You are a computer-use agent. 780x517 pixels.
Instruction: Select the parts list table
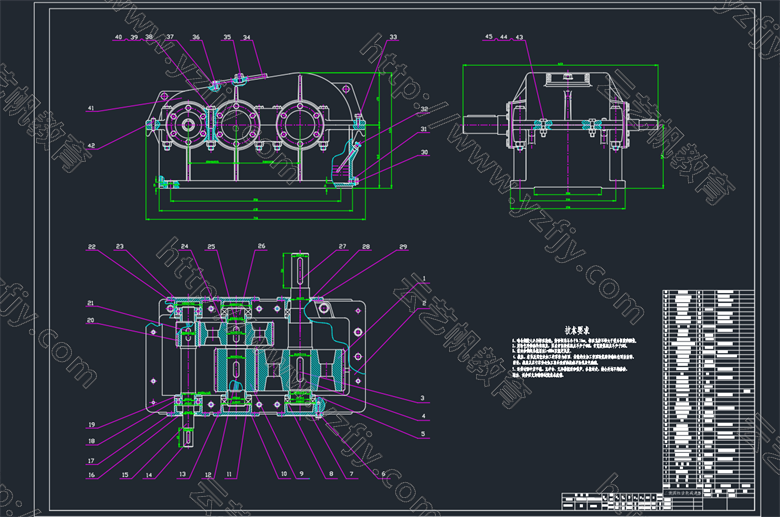[708, 389]
